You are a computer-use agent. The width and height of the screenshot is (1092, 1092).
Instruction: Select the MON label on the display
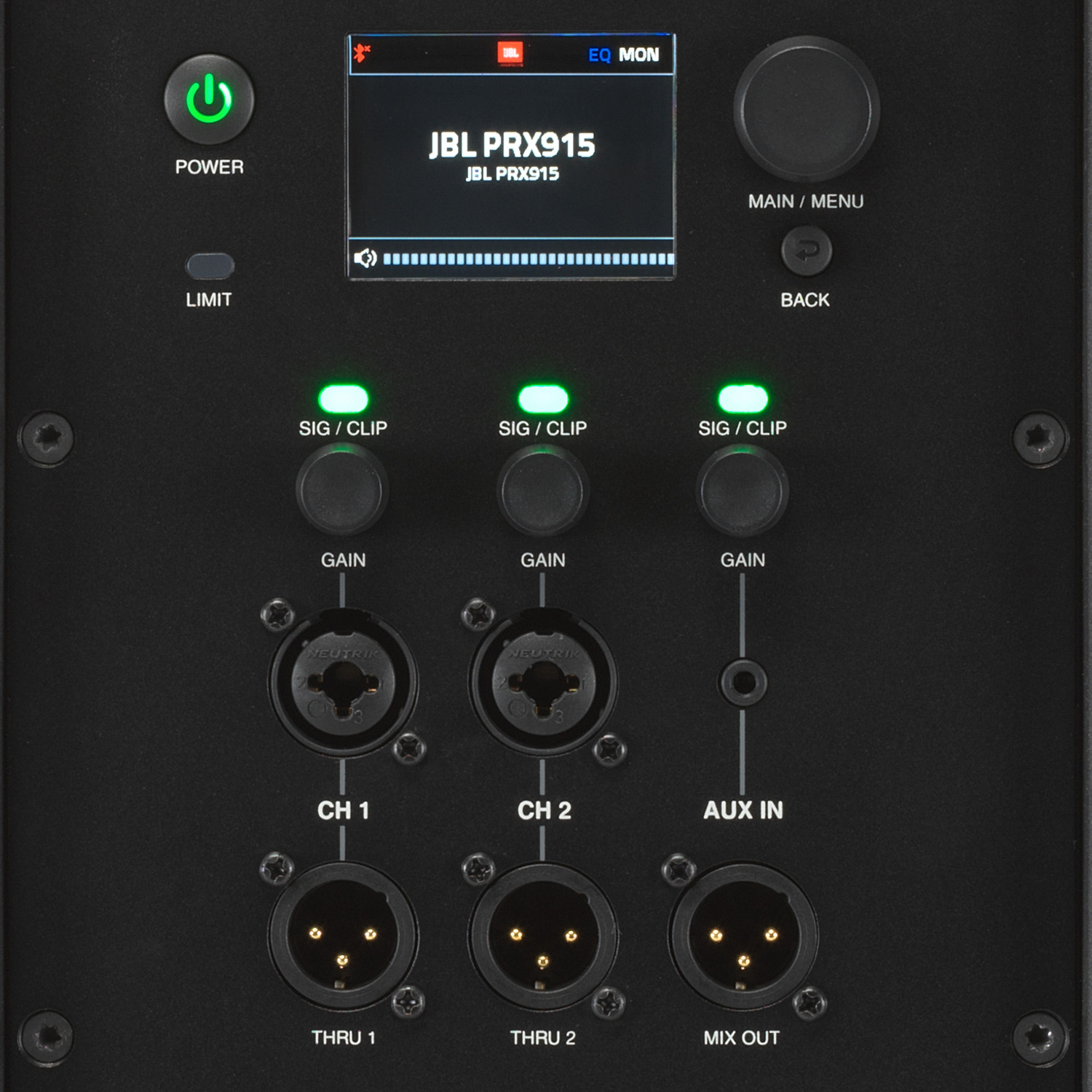point(638,55)
